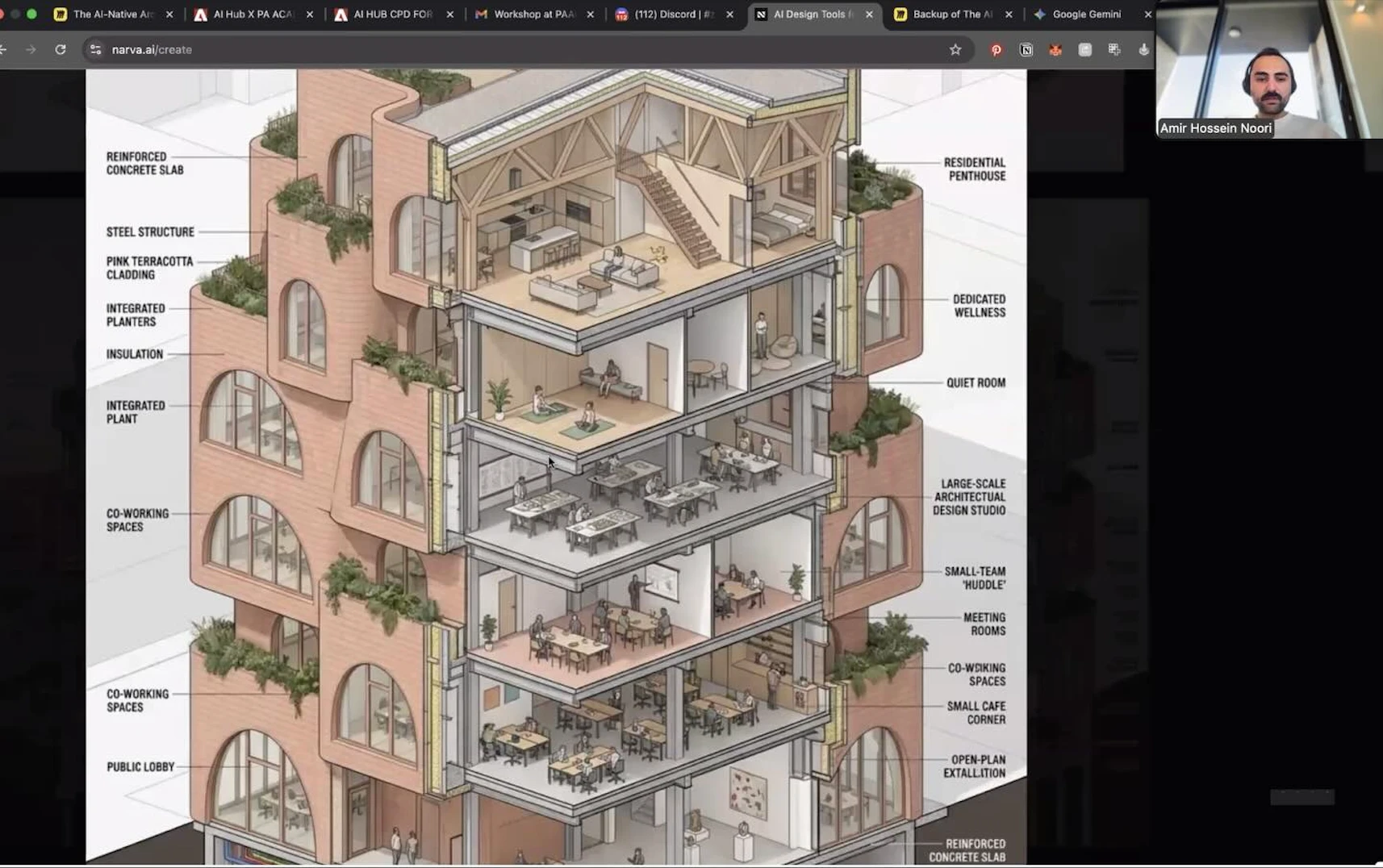1383x868 pixels.
Task: Open the Discord tab
Action: [x=673, y=15]
